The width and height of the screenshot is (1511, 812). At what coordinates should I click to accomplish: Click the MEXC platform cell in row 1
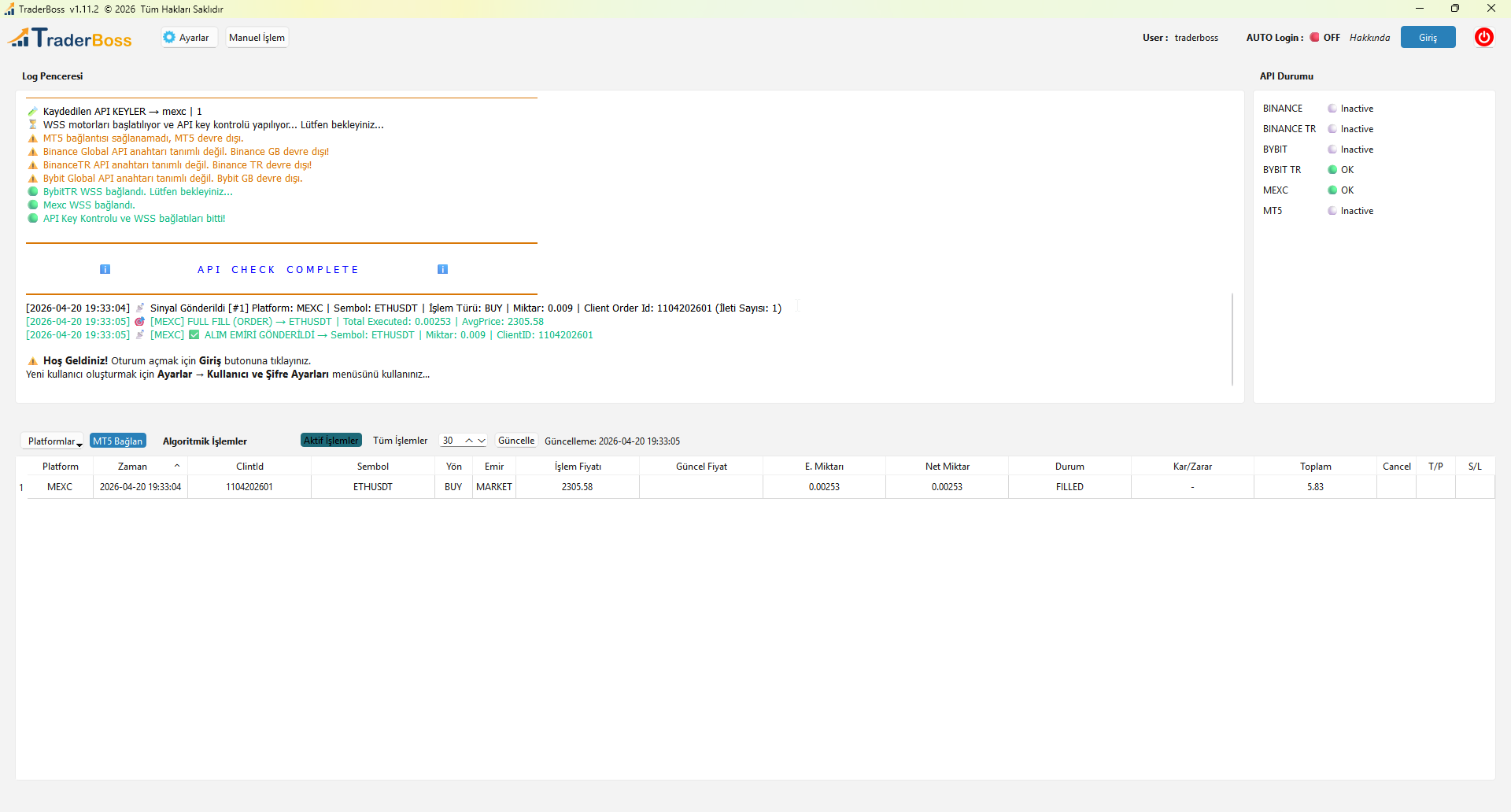click(x=60, y=487)
